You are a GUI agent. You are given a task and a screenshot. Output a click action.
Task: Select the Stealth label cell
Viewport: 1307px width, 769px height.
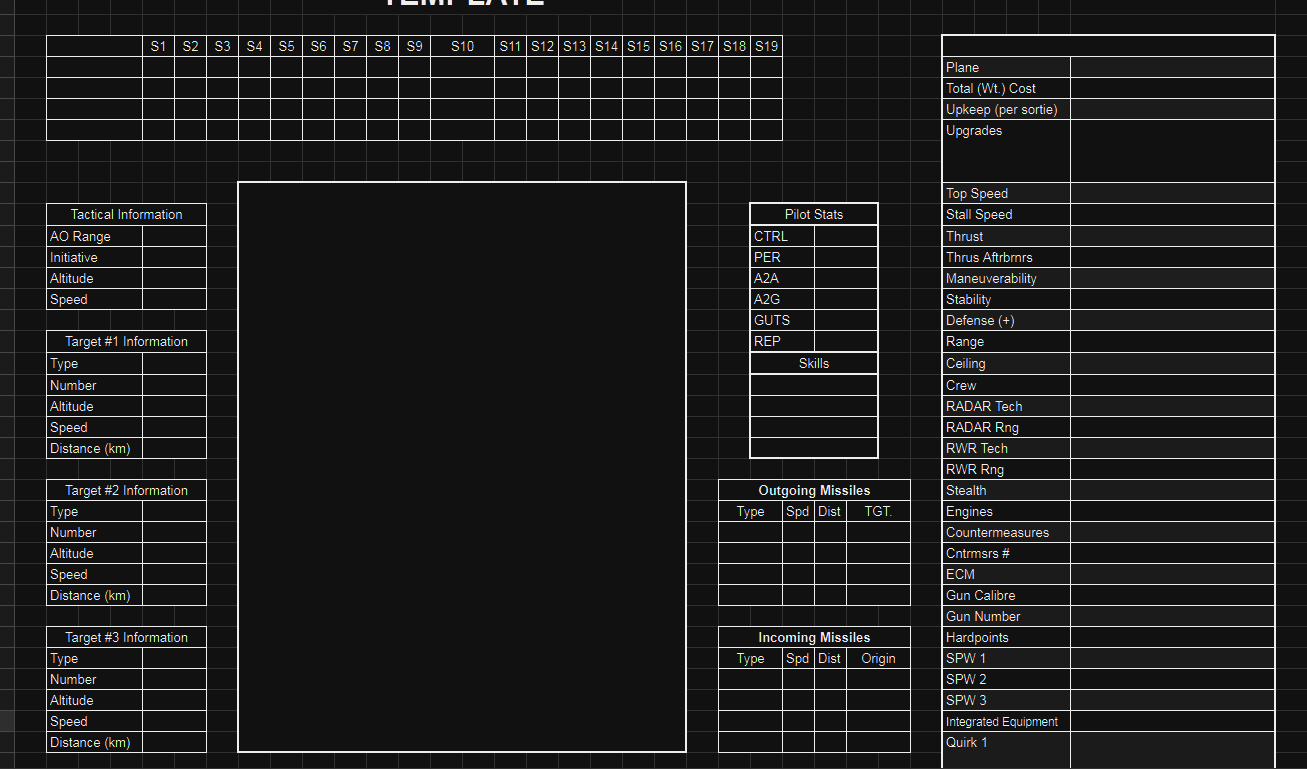(1007, 490)
